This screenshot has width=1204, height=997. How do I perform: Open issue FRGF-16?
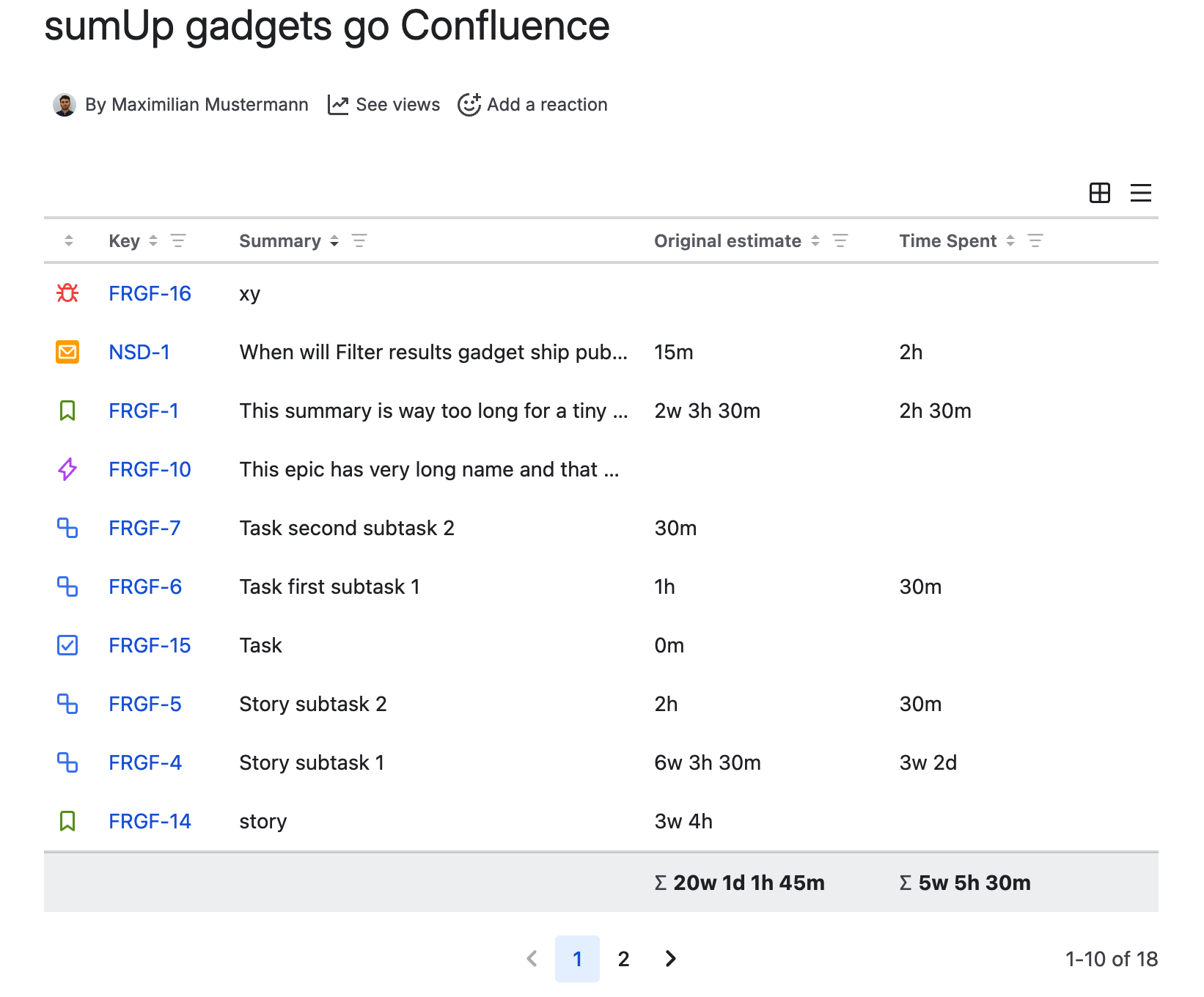click(x=150, y=293)
